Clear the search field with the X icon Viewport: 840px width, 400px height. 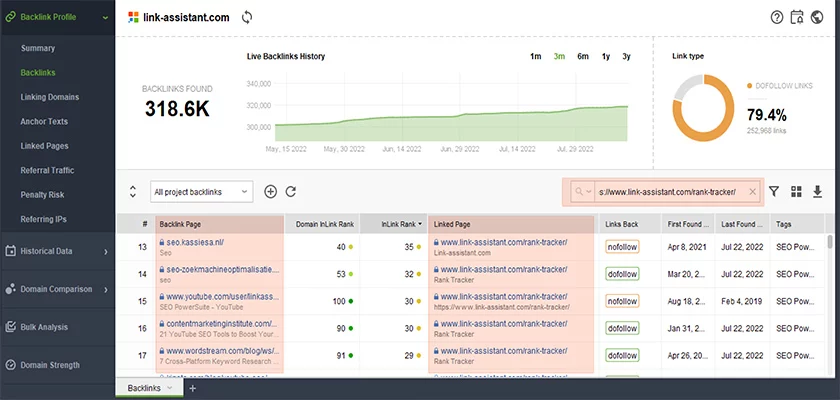pos(753,192)
